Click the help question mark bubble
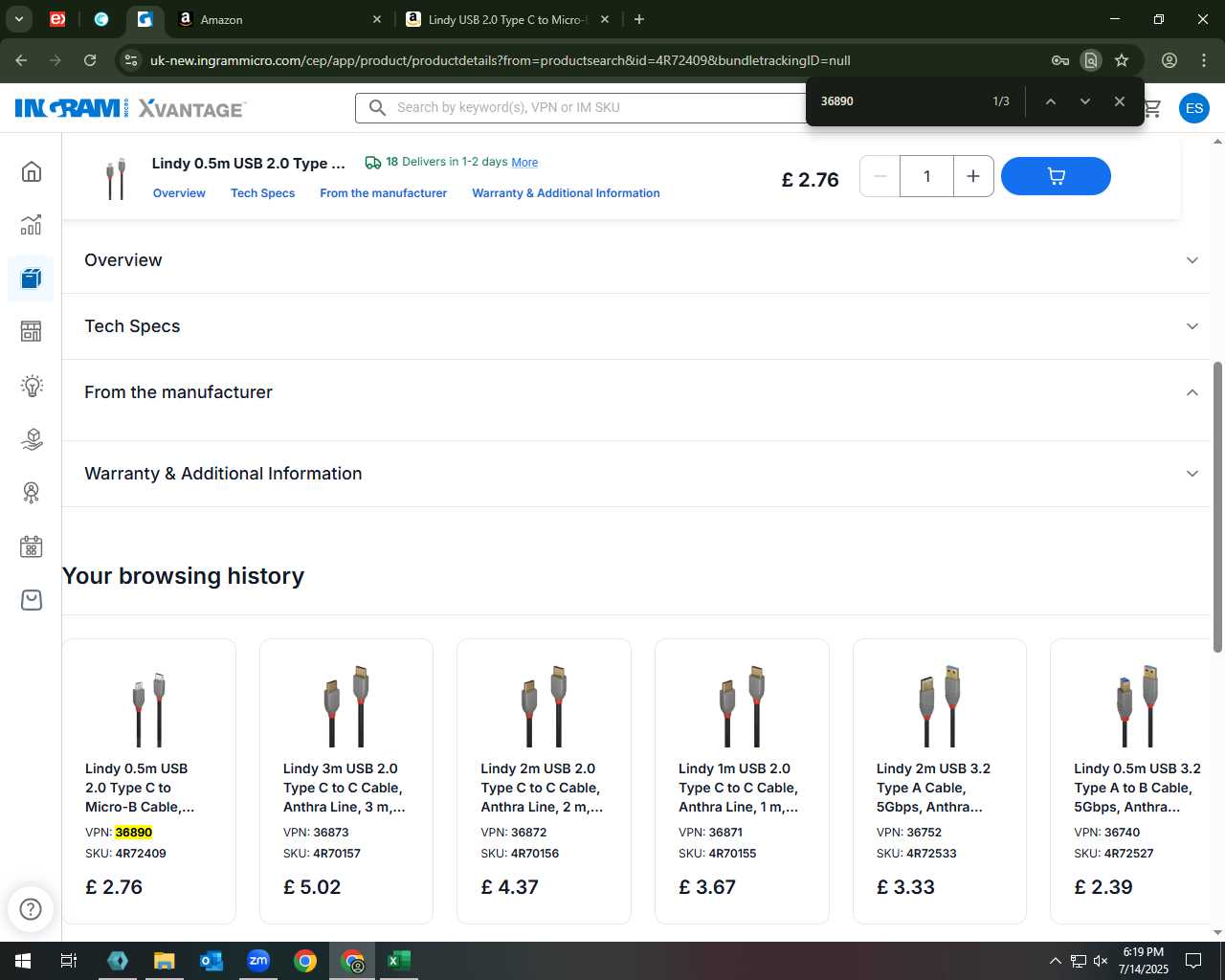The image size is (1225, 980). pos(31,908)
